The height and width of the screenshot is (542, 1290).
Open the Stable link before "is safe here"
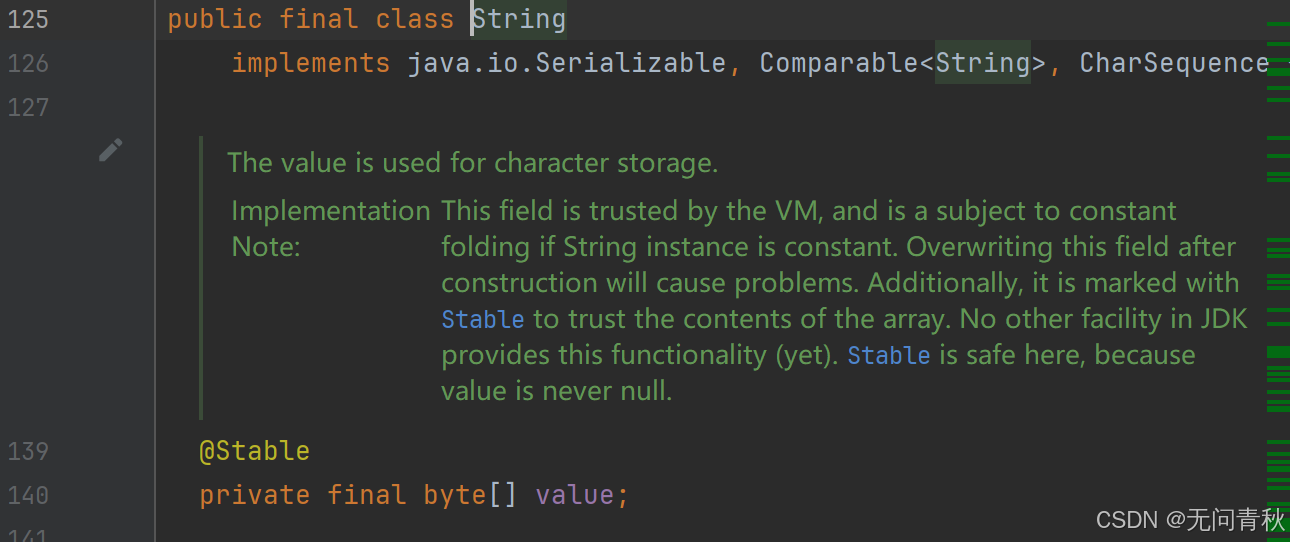pyautogui.click(x=889, y=355)
